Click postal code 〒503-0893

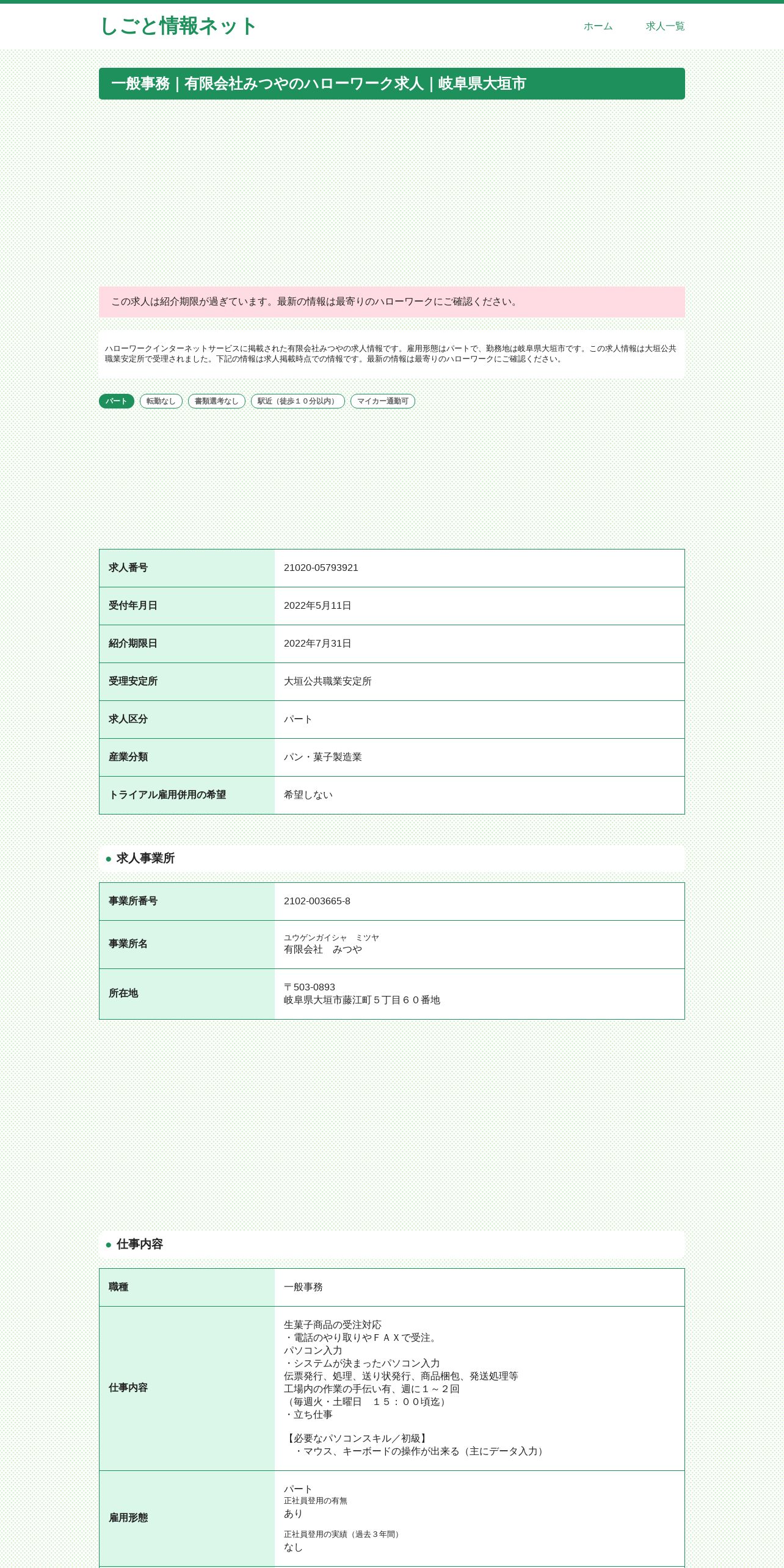point(310,987)
